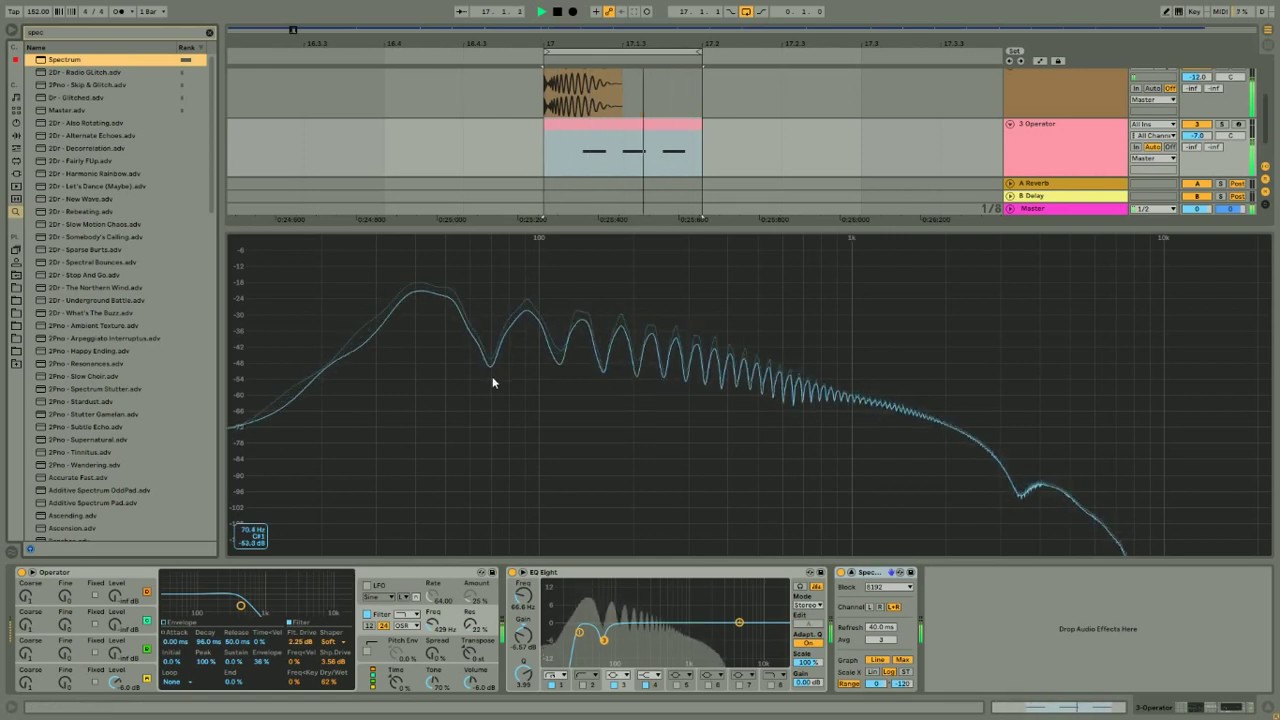
Task: Enable Fixed on oscillator D row
Action: coord(95,595)
